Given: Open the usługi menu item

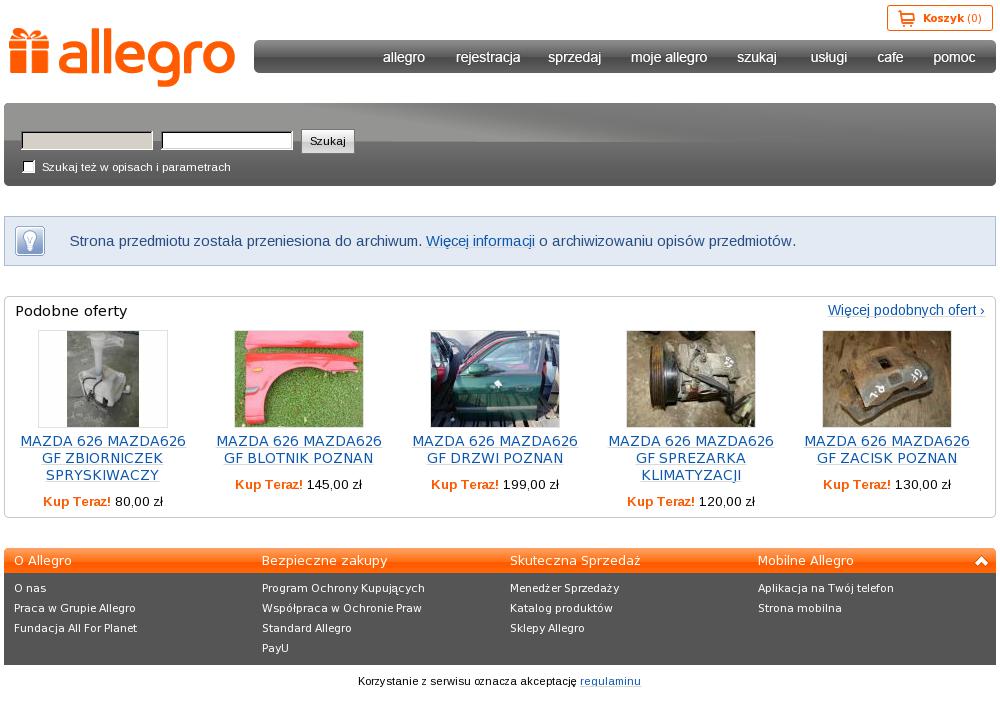Looking at the screenshot, I should (828, 57).
